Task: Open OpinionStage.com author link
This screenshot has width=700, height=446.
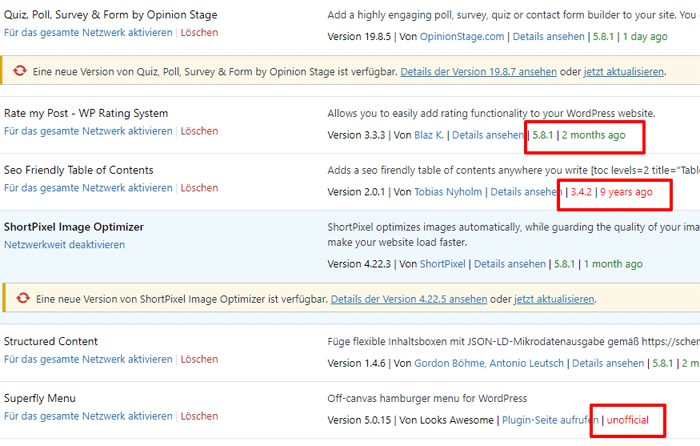Action: tap(462, 37)
